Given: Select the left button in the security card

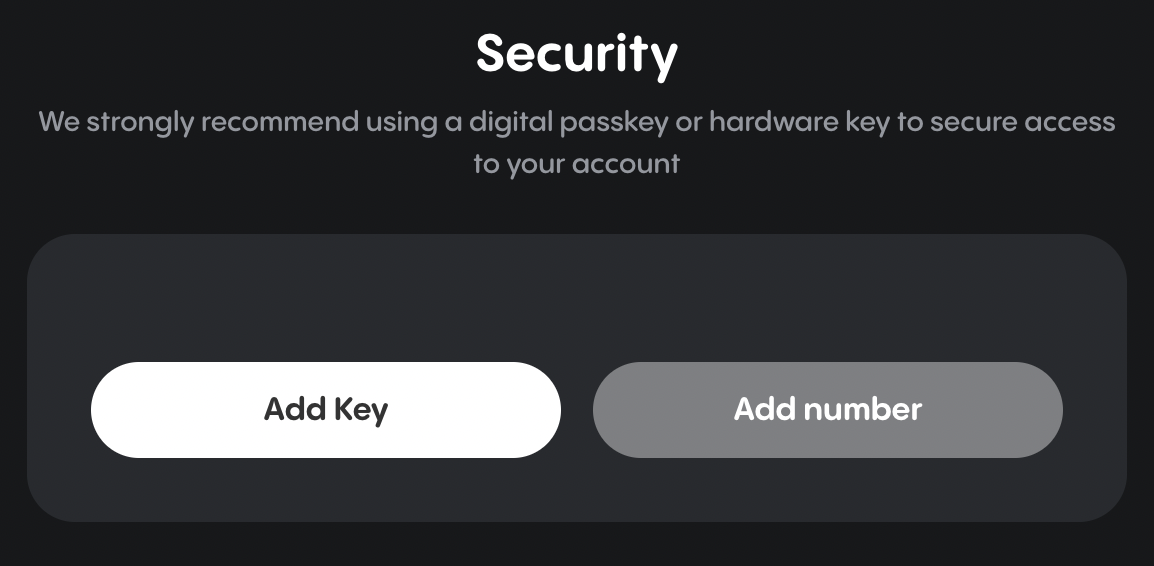Looking at the screenshot, I should (x=325, y=409).
